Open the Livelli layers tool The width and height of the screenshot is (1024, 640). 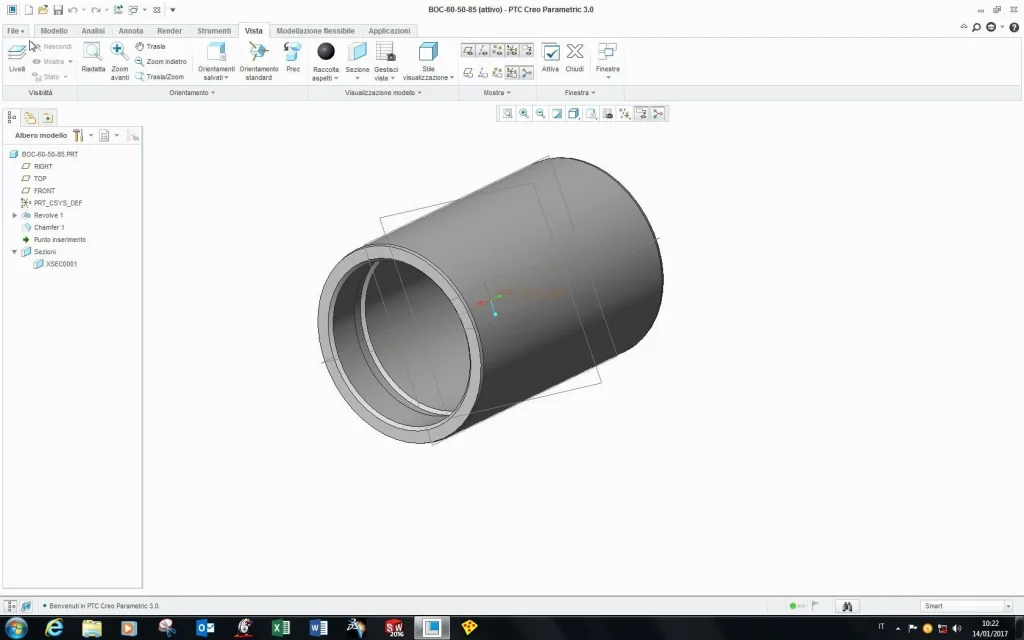click(17, 54)
